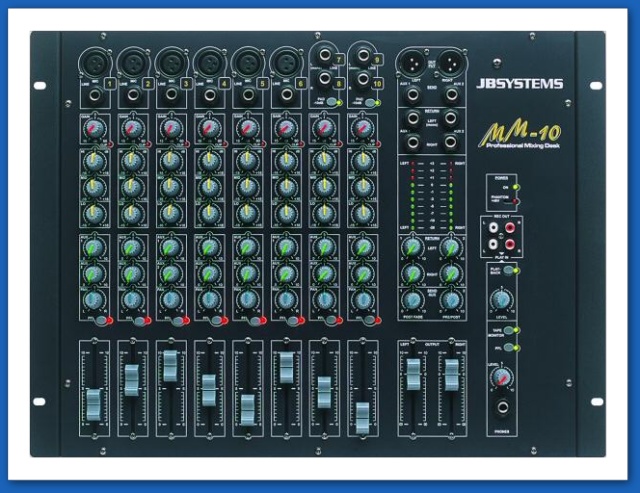Toggle the channel 9/10 strip PFL button
This screenshot has width=640, height=493.
point(369,321)
